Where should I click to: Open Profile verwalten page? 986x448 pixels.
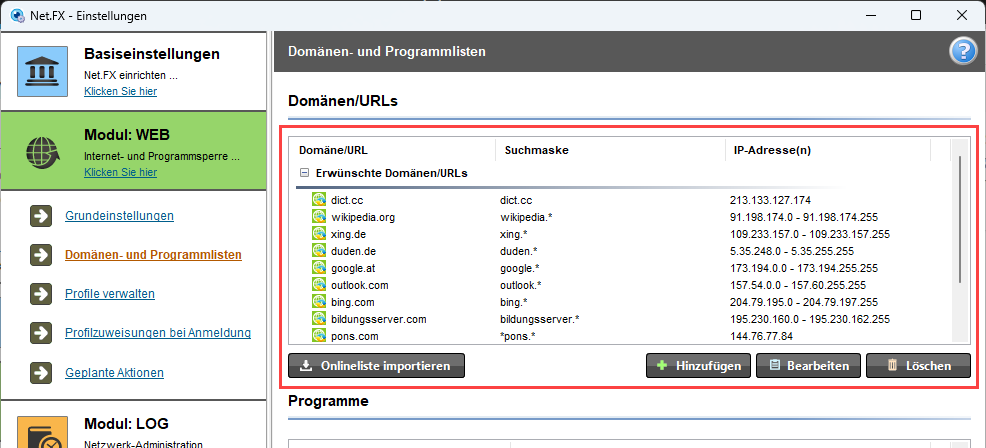[110, 294]
